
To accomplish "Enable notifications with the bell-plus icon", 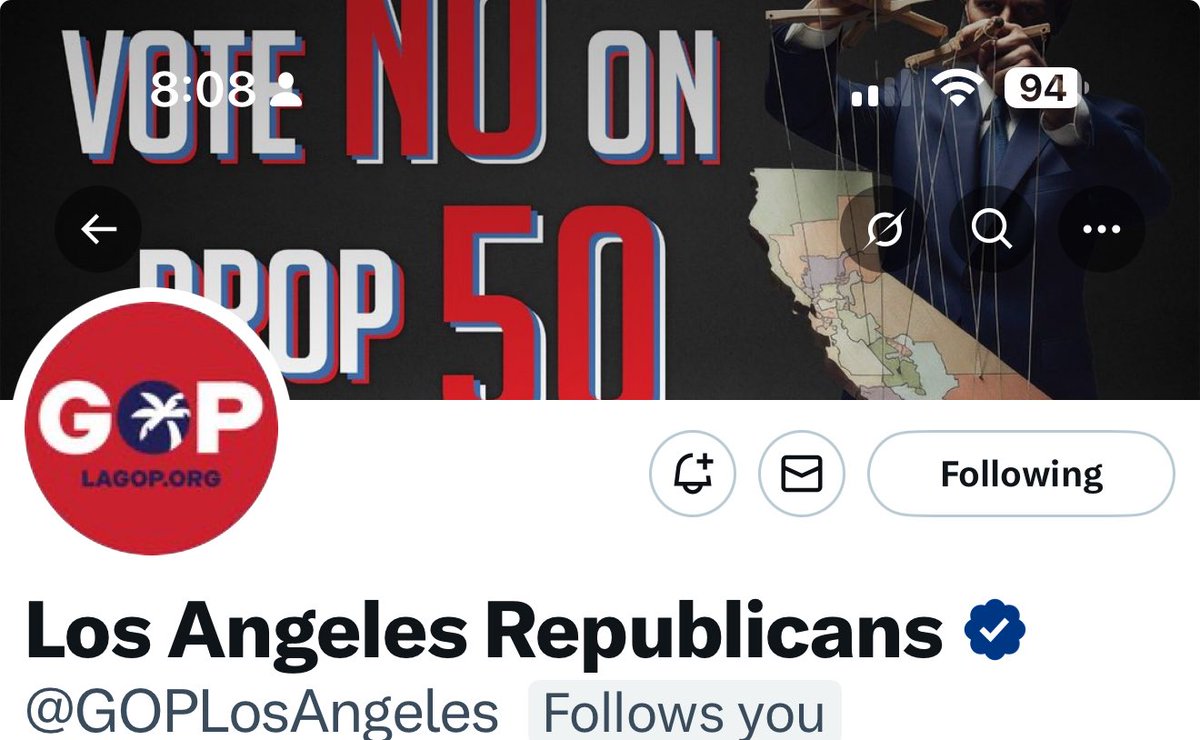I will click(692, 473).
